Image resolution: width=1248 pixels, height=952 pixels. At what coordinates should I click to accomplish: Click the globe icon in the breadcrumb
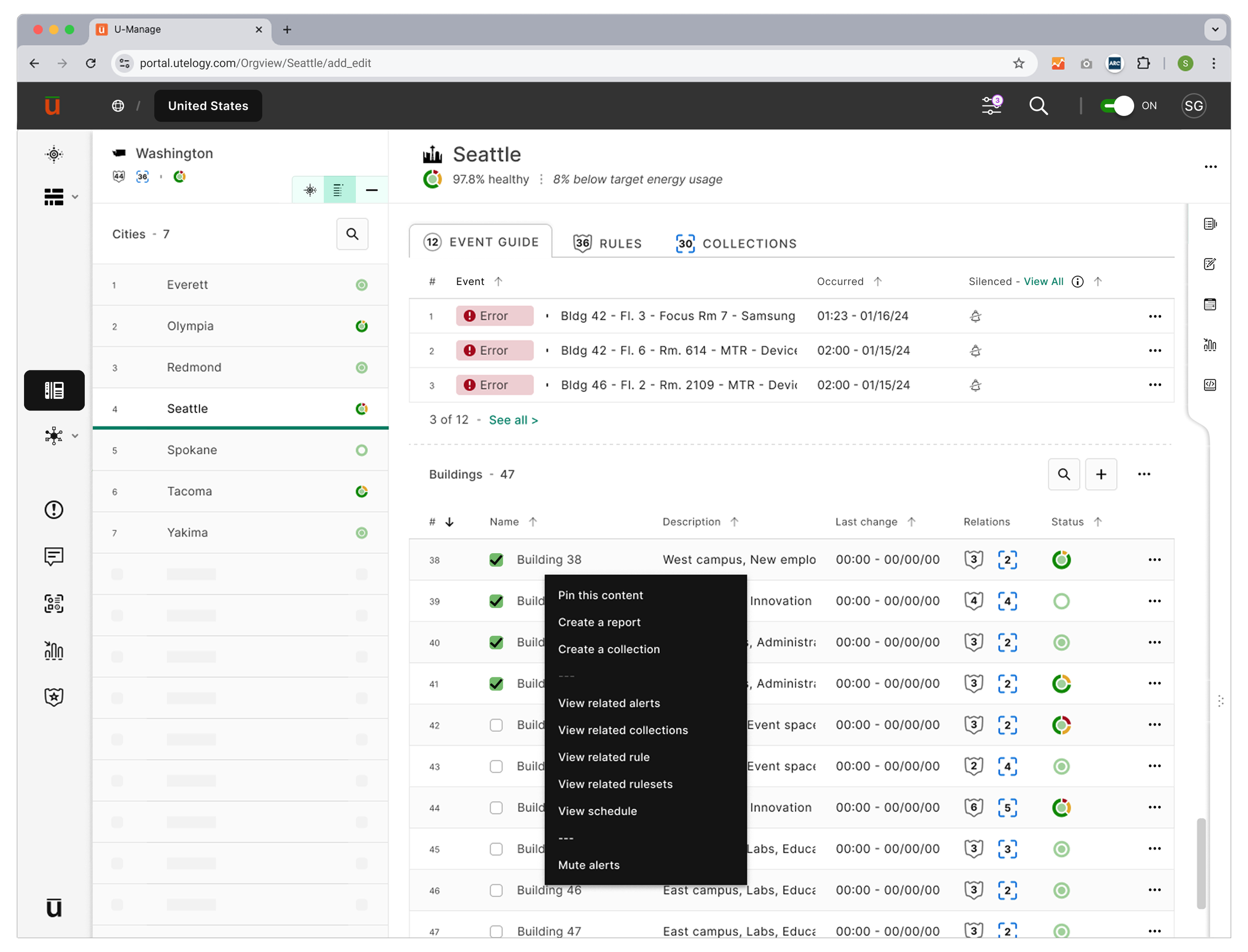pyautogui.click(x=118, y=106)
